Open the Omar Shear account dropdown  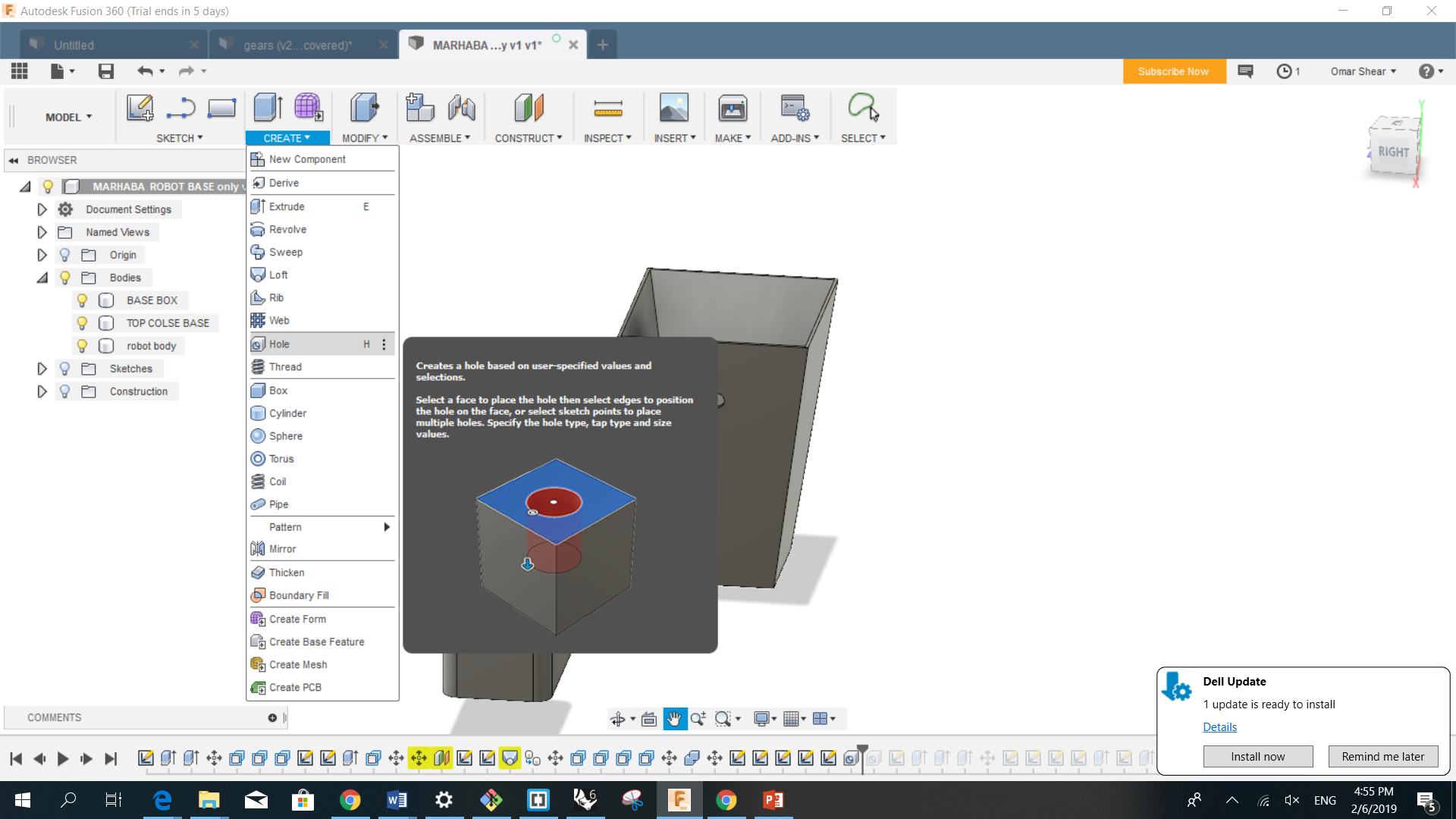[1363, 71]
